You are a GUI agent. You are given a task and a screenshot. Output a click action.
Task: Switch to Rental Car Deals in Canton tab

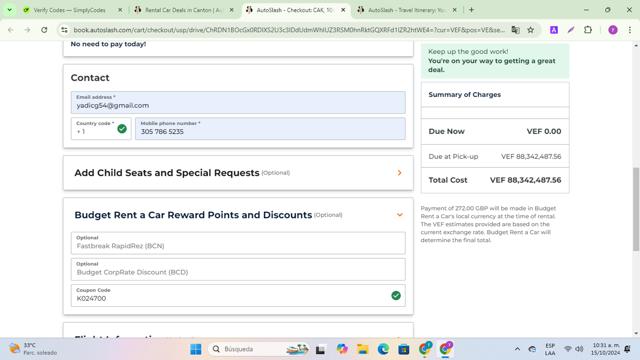[x=183, y=10]
